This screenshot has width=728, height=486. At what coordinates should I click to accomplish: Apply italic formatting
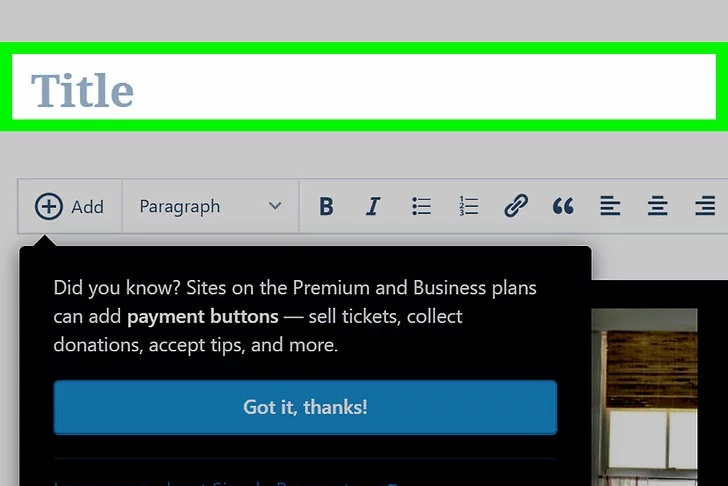tap(373, 207)
